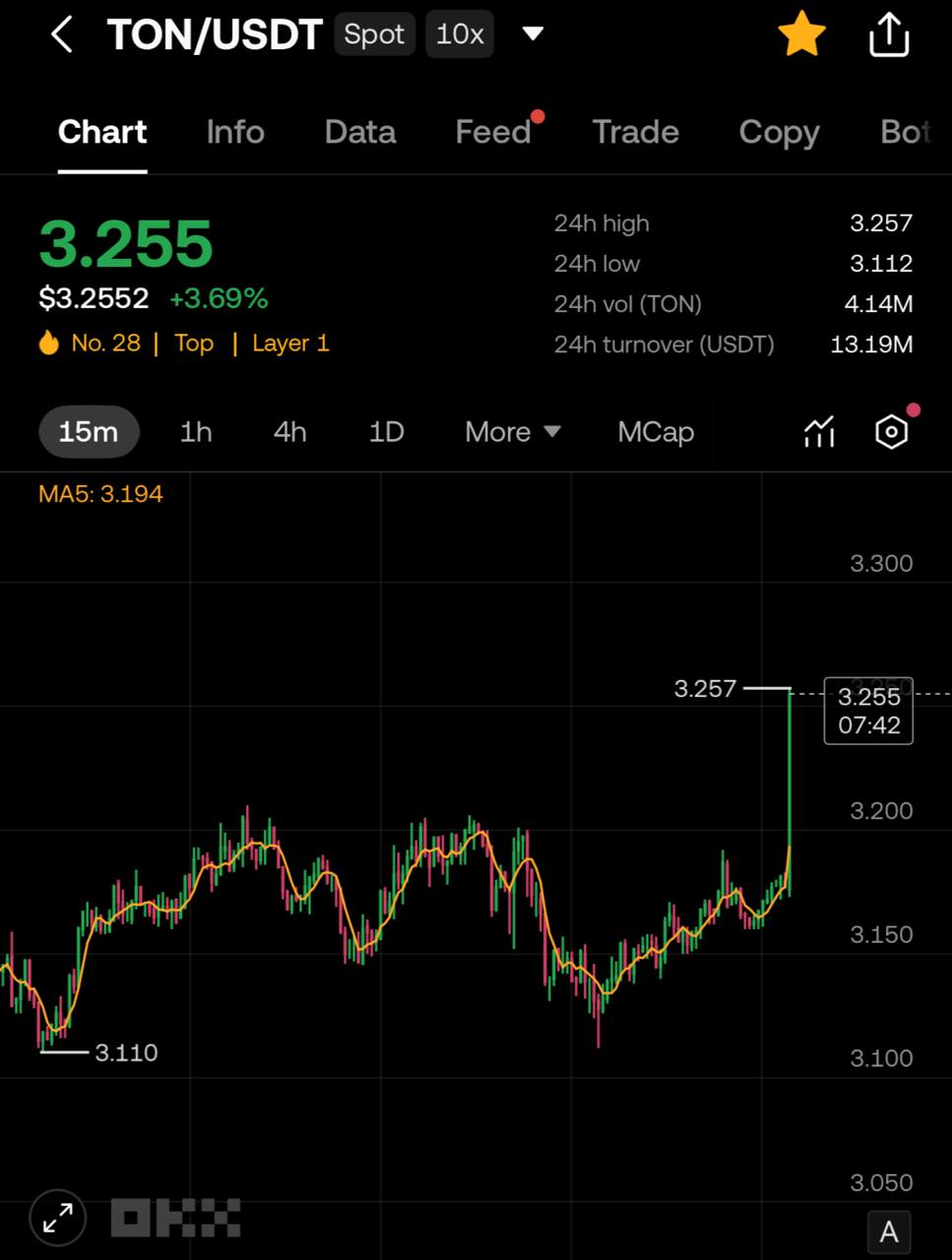Tap the 24h low label
The width and height of the screenshot is (952, 1260).
click(x=597, y=264)
